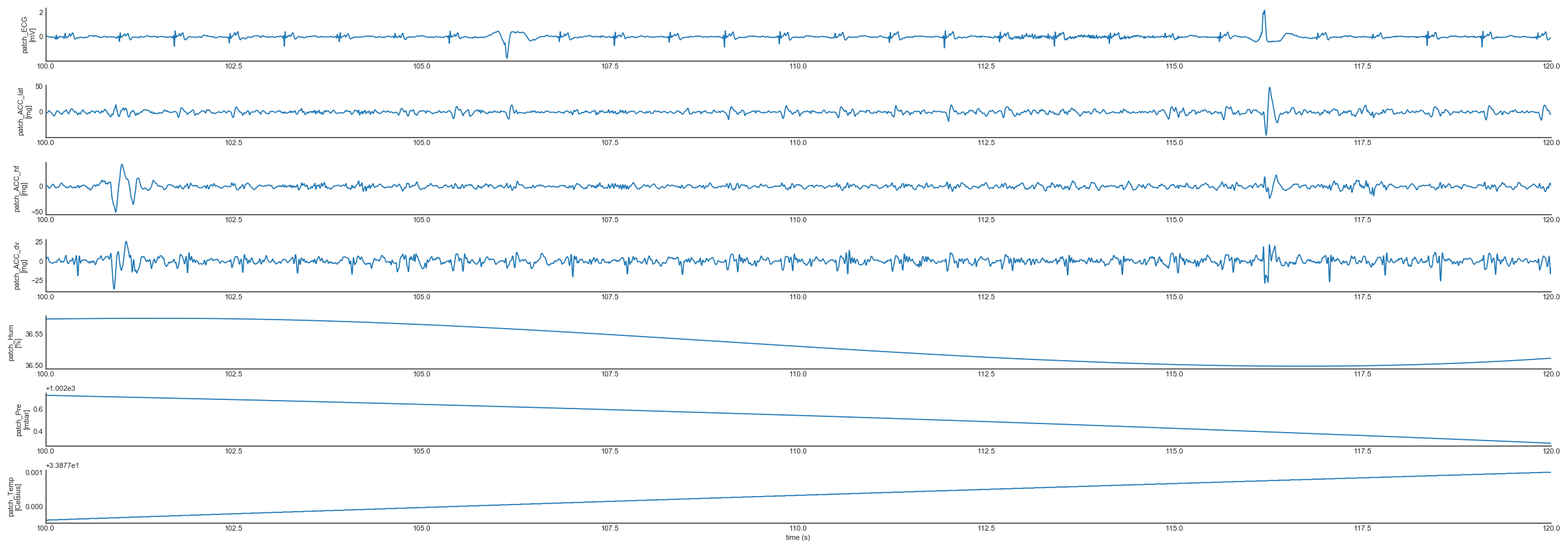Image resolution: width=1568 pixels, height=549 pixels.
Task: Click the +1.002e3 offset text on pressure plot
Action: [x=60, y=389]
